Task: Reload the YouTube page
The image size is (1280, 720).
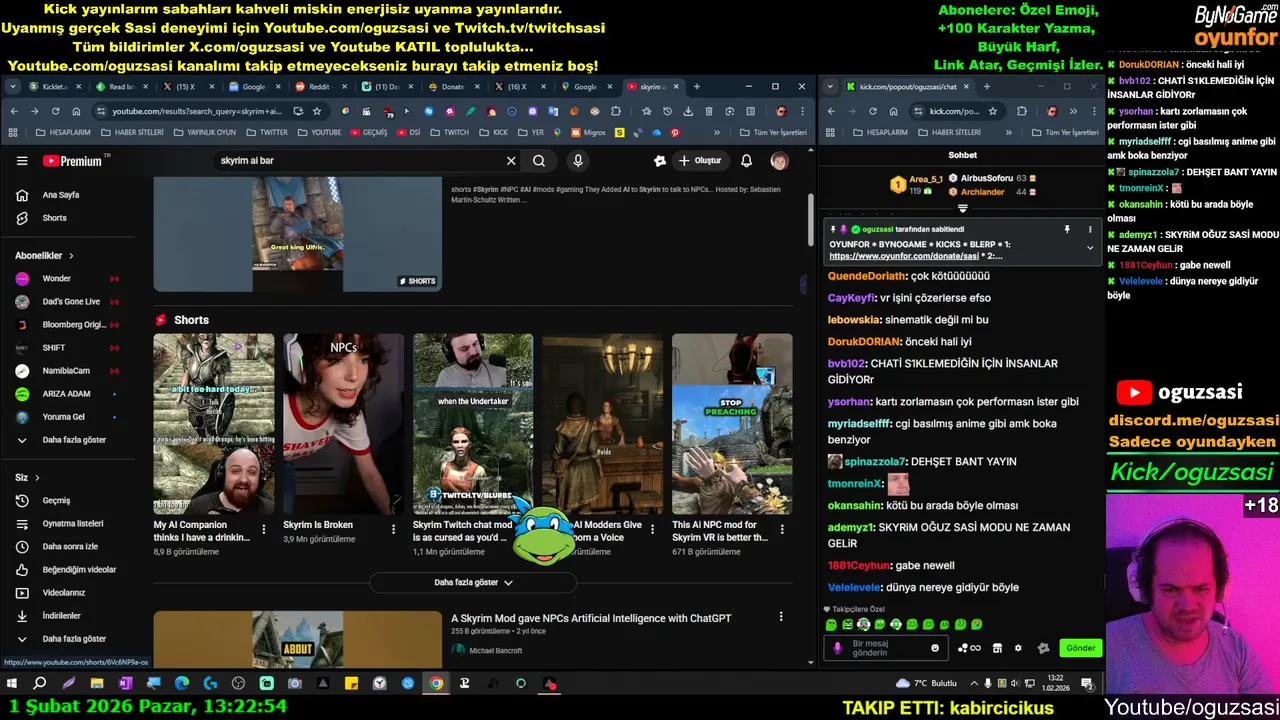Action: [55, 111]
